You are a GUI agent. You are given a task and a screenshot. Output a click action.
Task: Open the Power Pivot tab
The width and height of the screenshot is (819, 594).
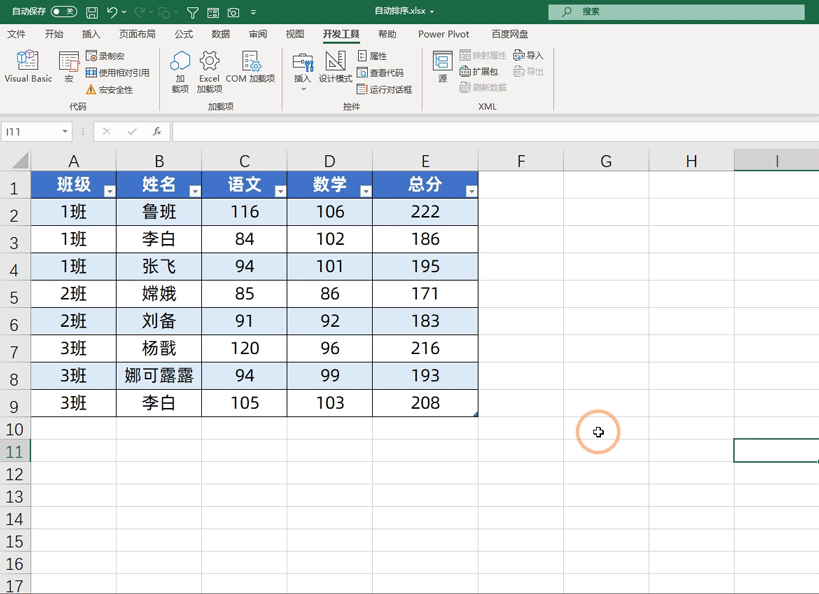click(443, 33)
